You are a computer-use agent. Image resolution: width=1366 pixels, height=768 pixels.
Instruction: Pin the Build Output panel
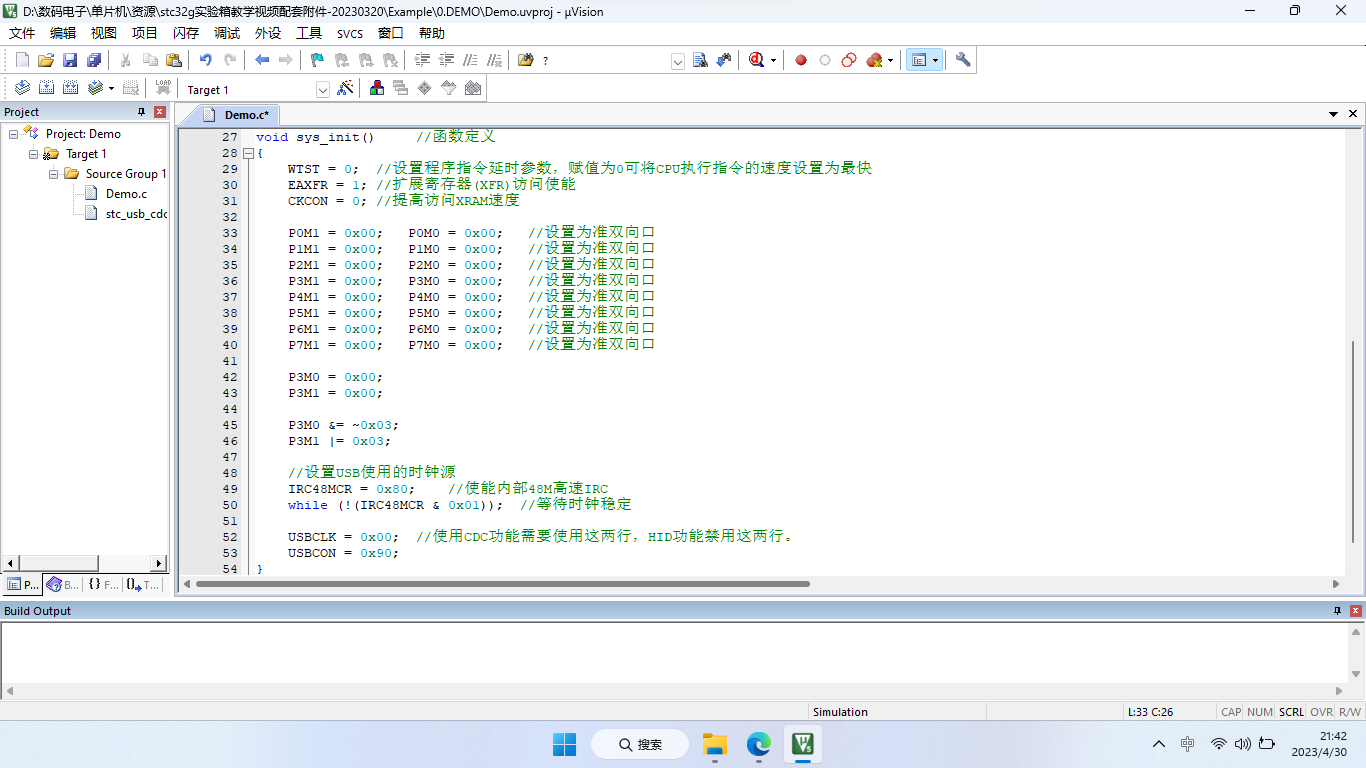tap(1338, 611)
